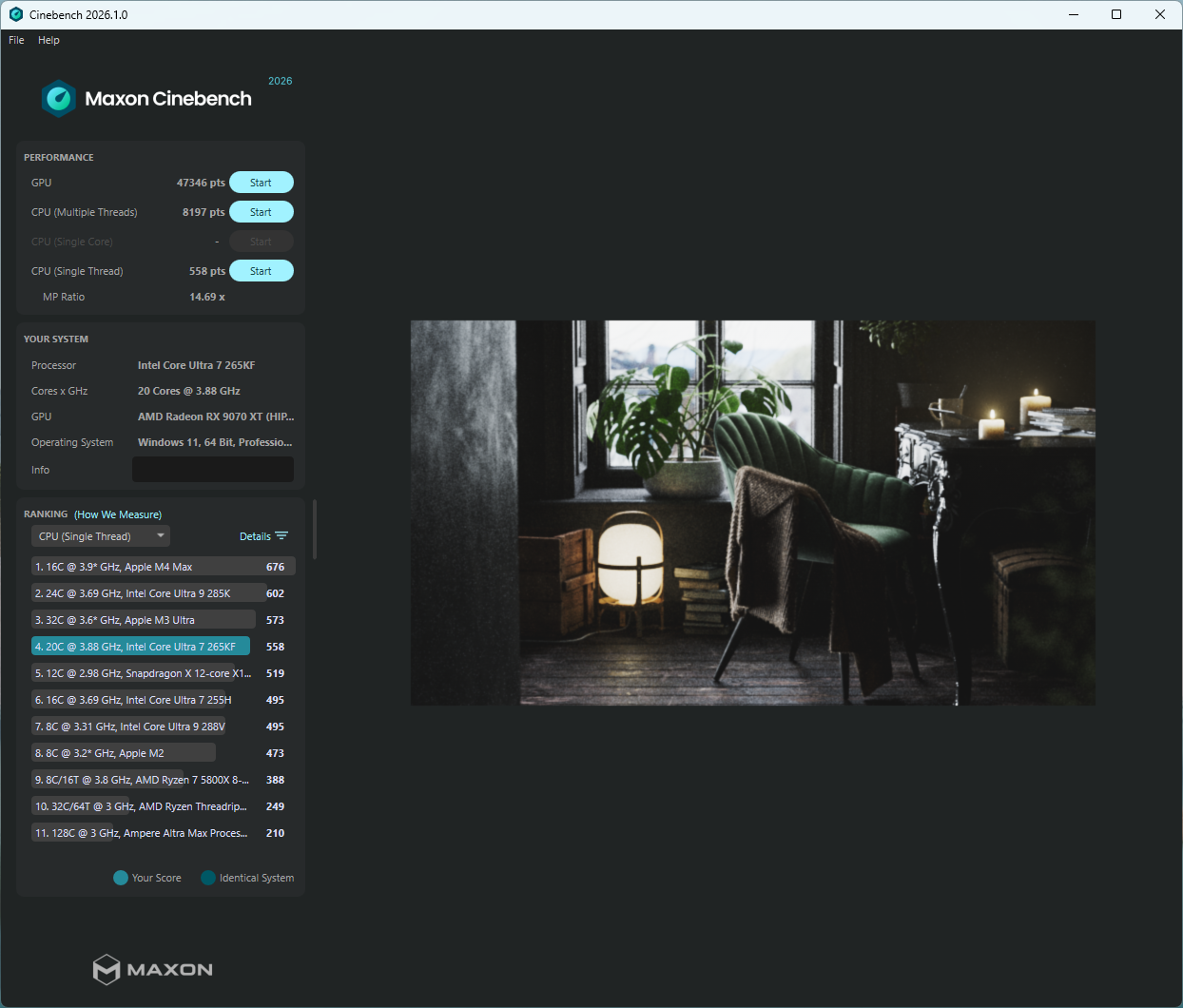Click the MP Ratio value 14.69 x
The width and height of the screenshot is (1183, 1008).
point(207,297)
